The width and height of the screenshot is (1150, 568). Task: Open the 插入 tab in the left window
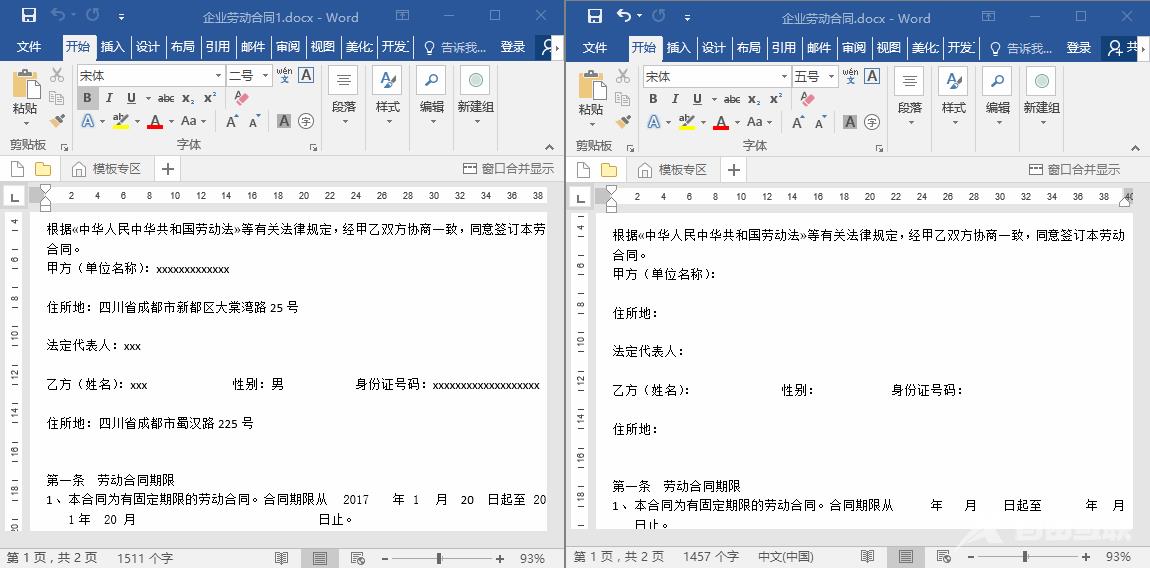(112, 47)
